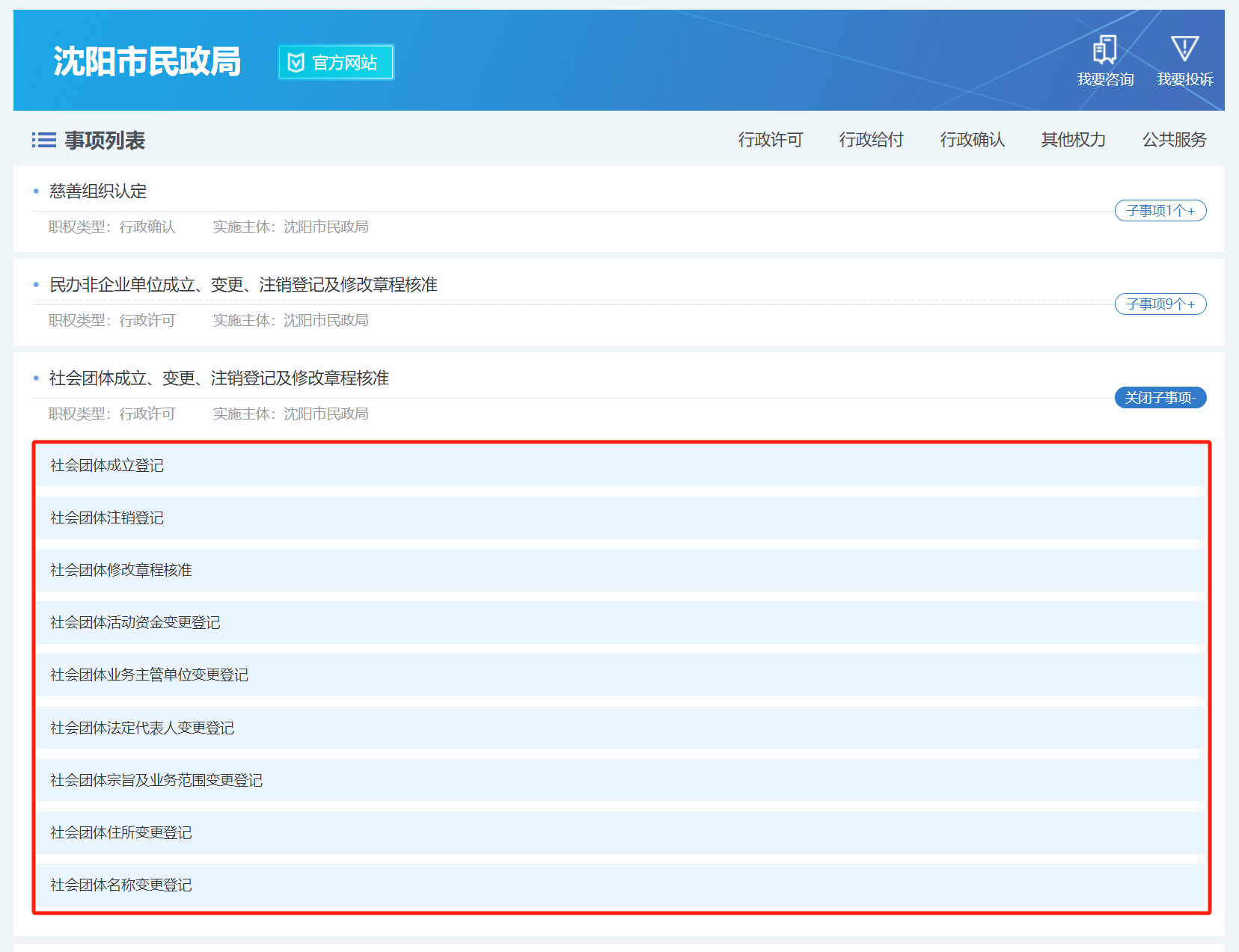Viewport: 1239px width, 952px height.
Task: Click the 我要投诉 complaint triangle icon
Action: 1184,49
